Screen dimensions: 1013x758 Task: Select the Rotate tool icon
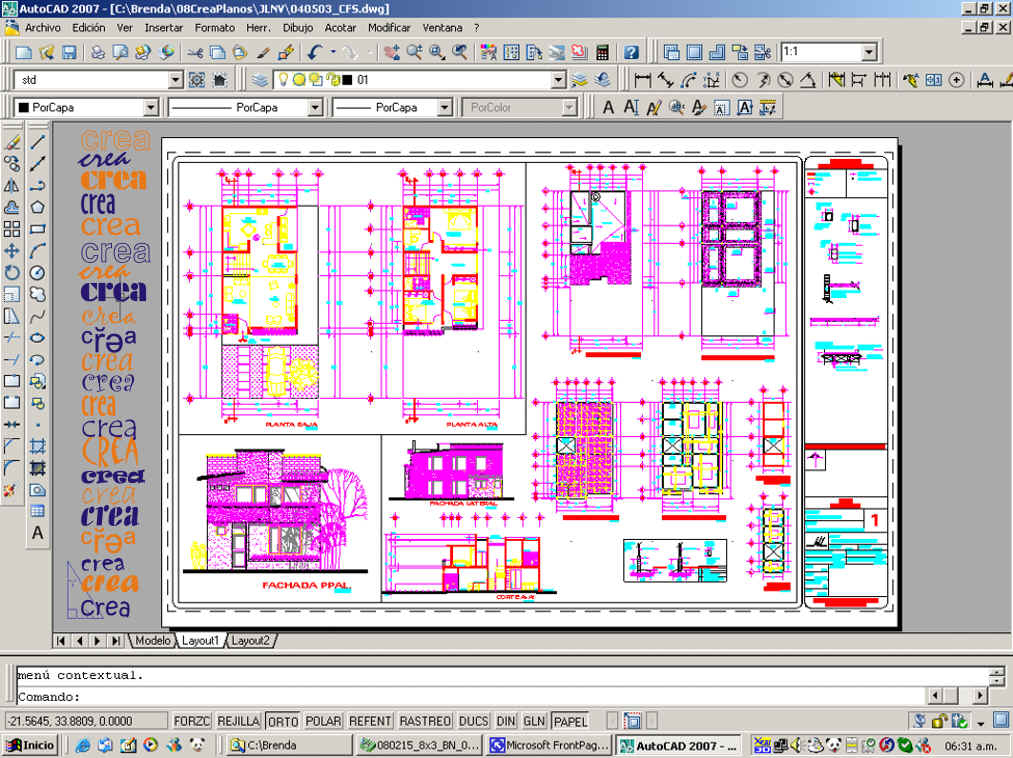12,272
